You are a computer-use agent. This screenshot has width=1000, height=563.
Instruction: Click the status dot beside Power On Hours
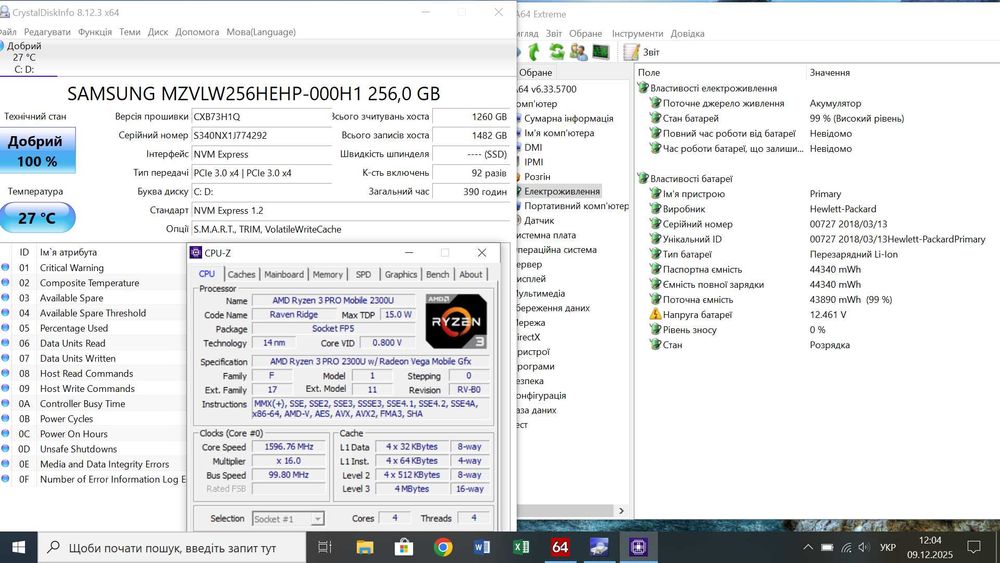pyautogui.click(x=5, y=434)
